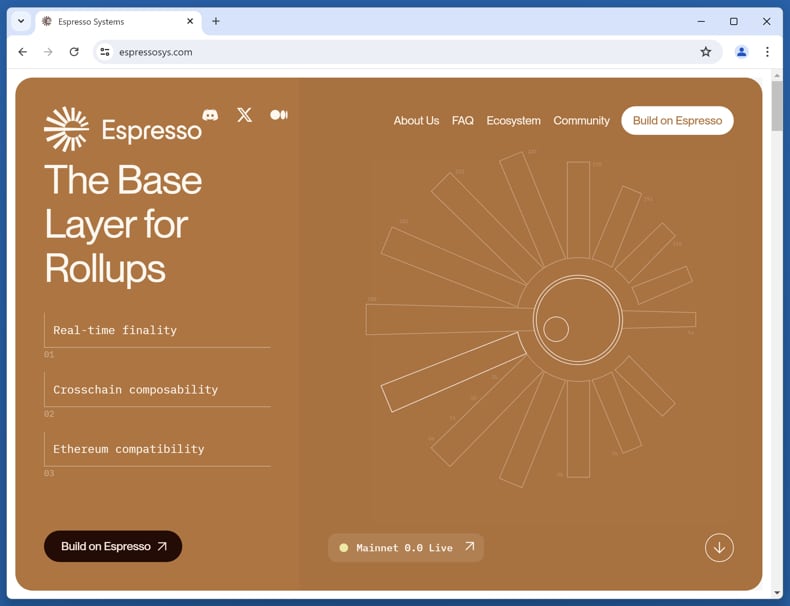Click white Build on Espresso header button
The height and width of the screenshot is (606, 790).
point(677,120)
